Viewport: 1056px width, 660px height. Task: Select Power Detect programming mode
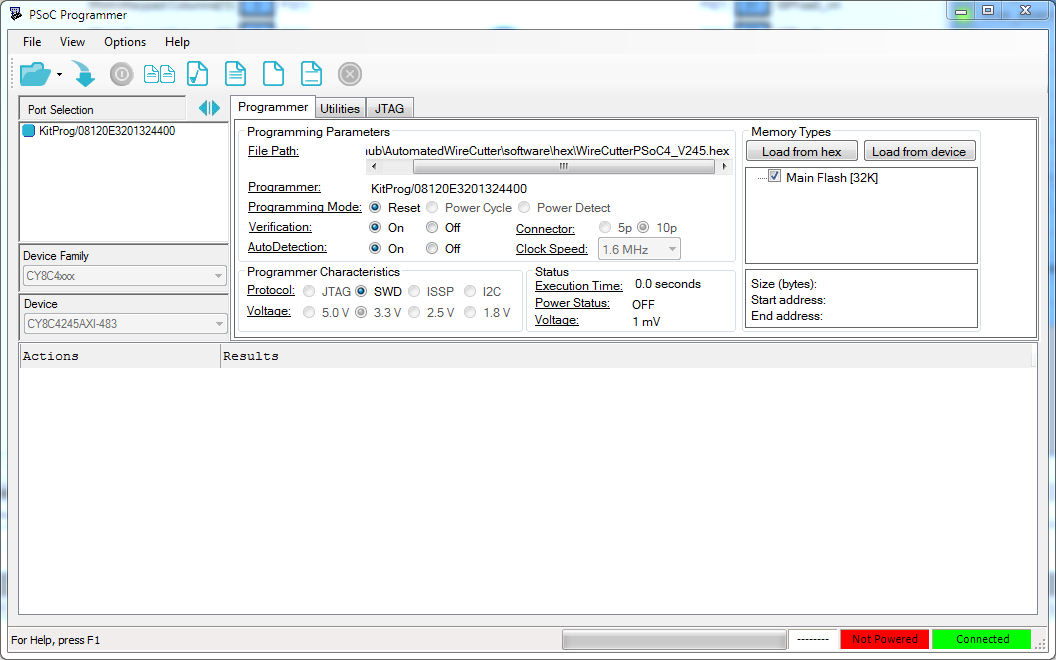pos(524,207)
